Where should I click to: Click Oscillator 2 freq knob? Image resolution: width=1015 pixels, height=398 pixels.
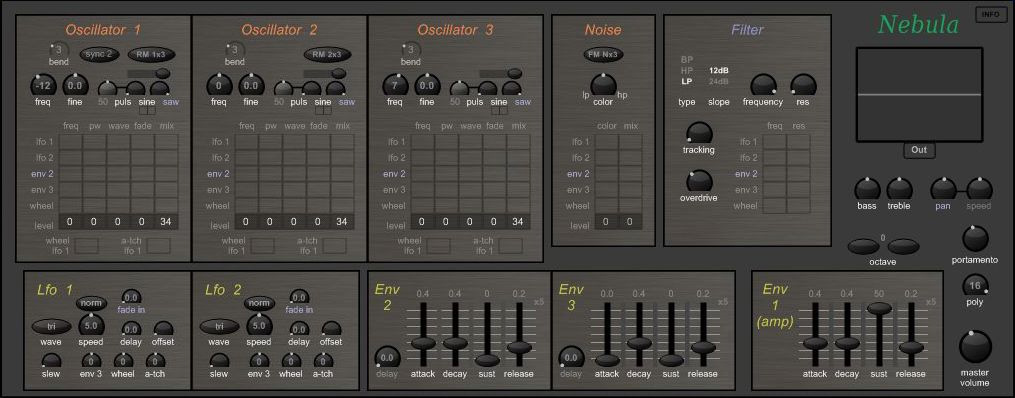[219, 86]
